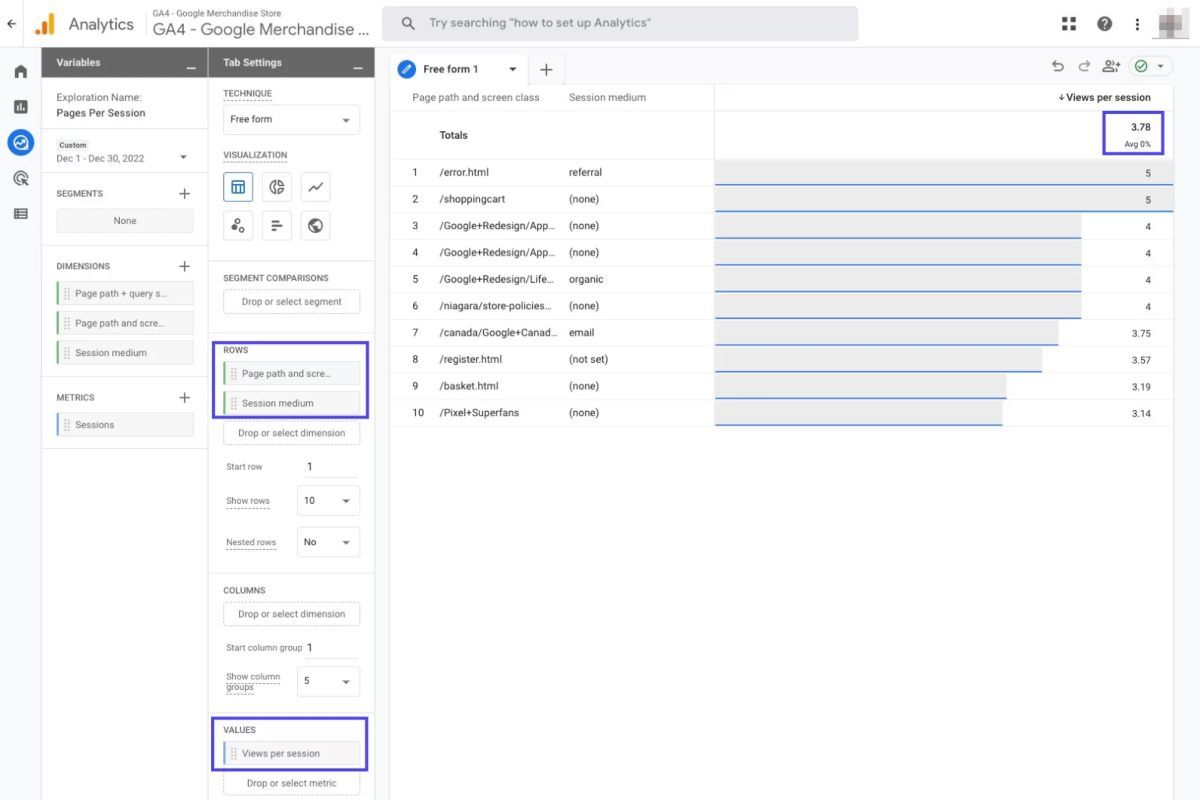
Task: Open the Nested rows dropdown
Action: [x=328, y=542]
